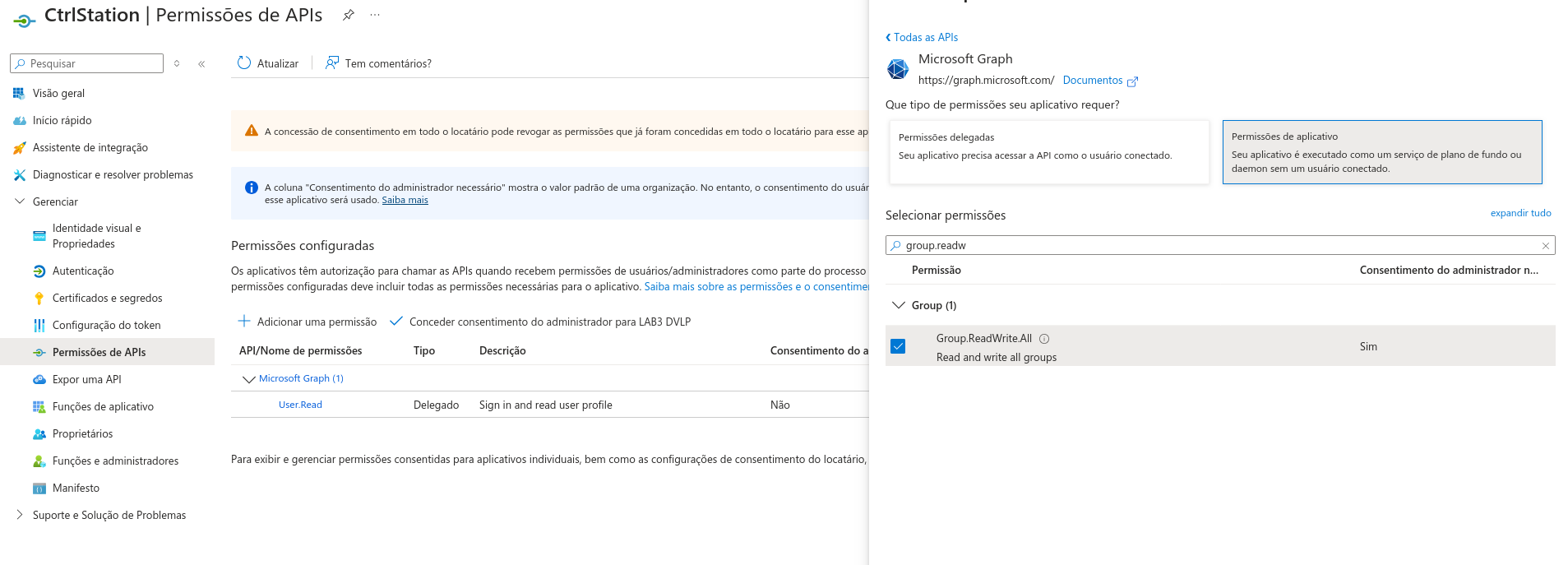This screenshot has height=565, width=1568.
Task: Pin the CtrlStation page
Action: coord(349,15)
